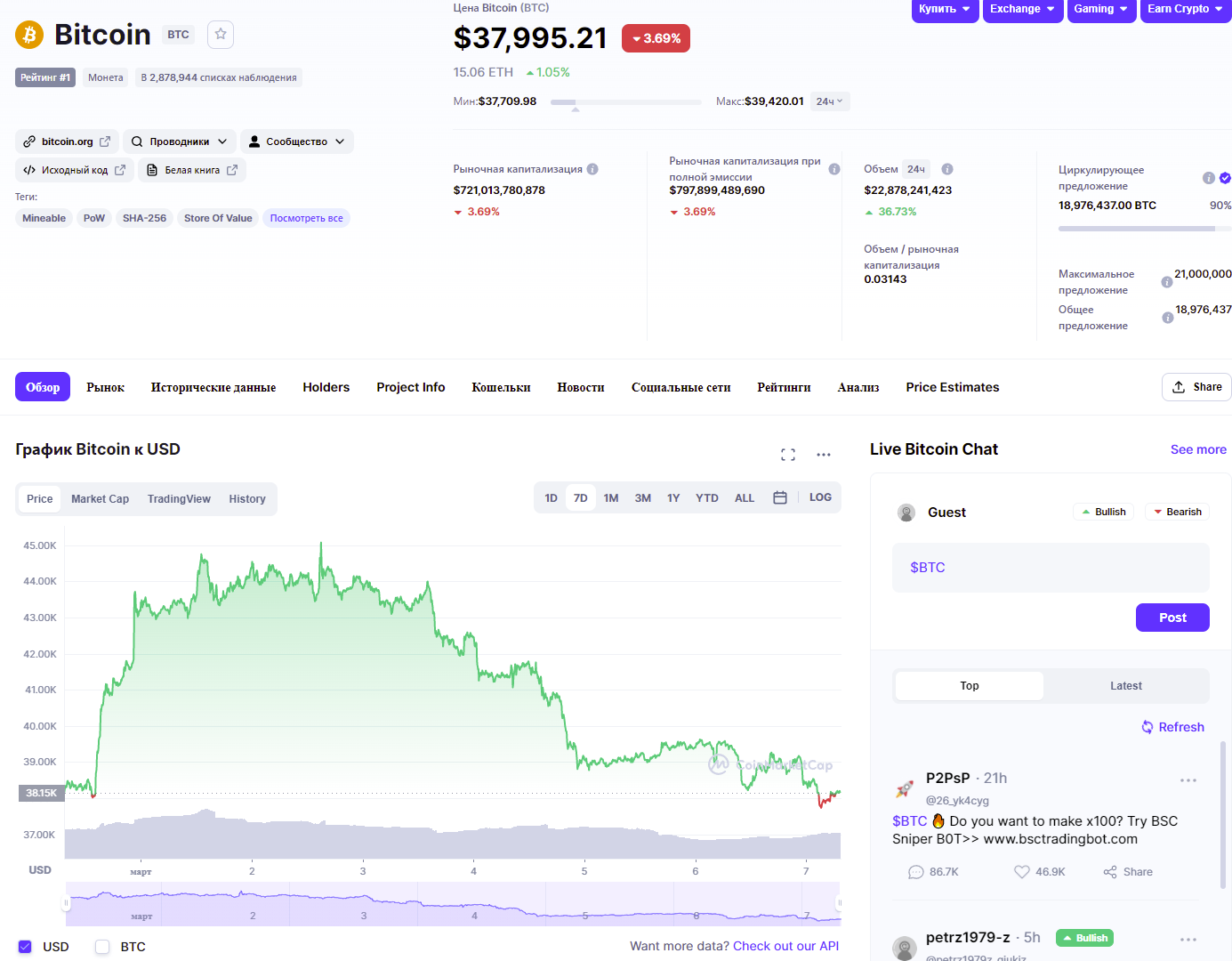Toggle USD currency checkbox

click(25, 947)
